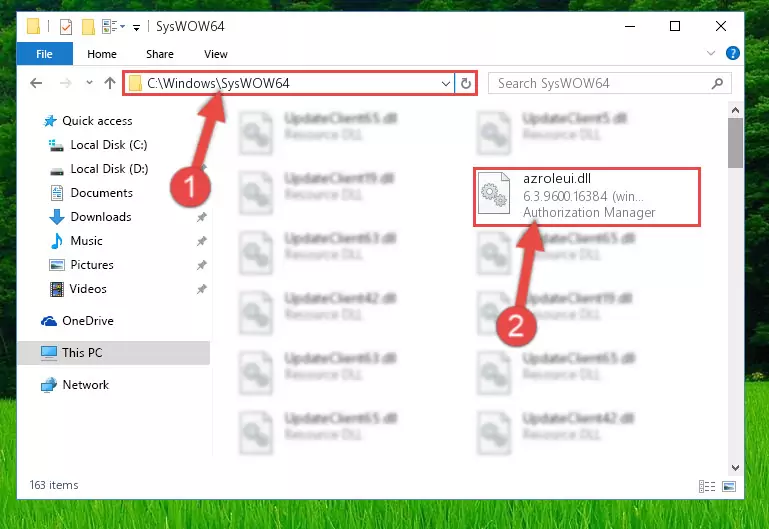769x529 pixels.
Task: Select Quick access in navigation pane
Action: pos(97,121)
